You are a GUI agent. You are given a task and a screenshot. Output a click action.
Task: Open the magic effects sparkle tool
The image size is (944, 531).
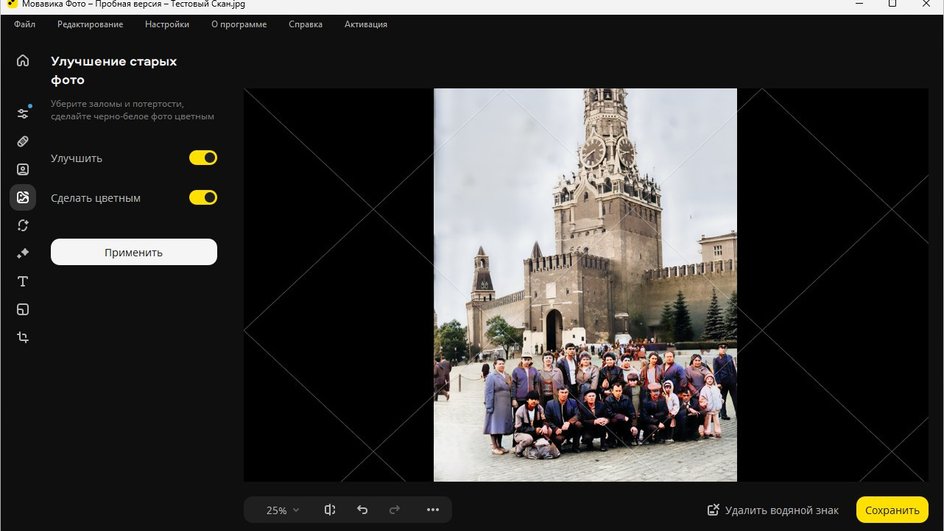pyautogui.click(x=23, y=253)
